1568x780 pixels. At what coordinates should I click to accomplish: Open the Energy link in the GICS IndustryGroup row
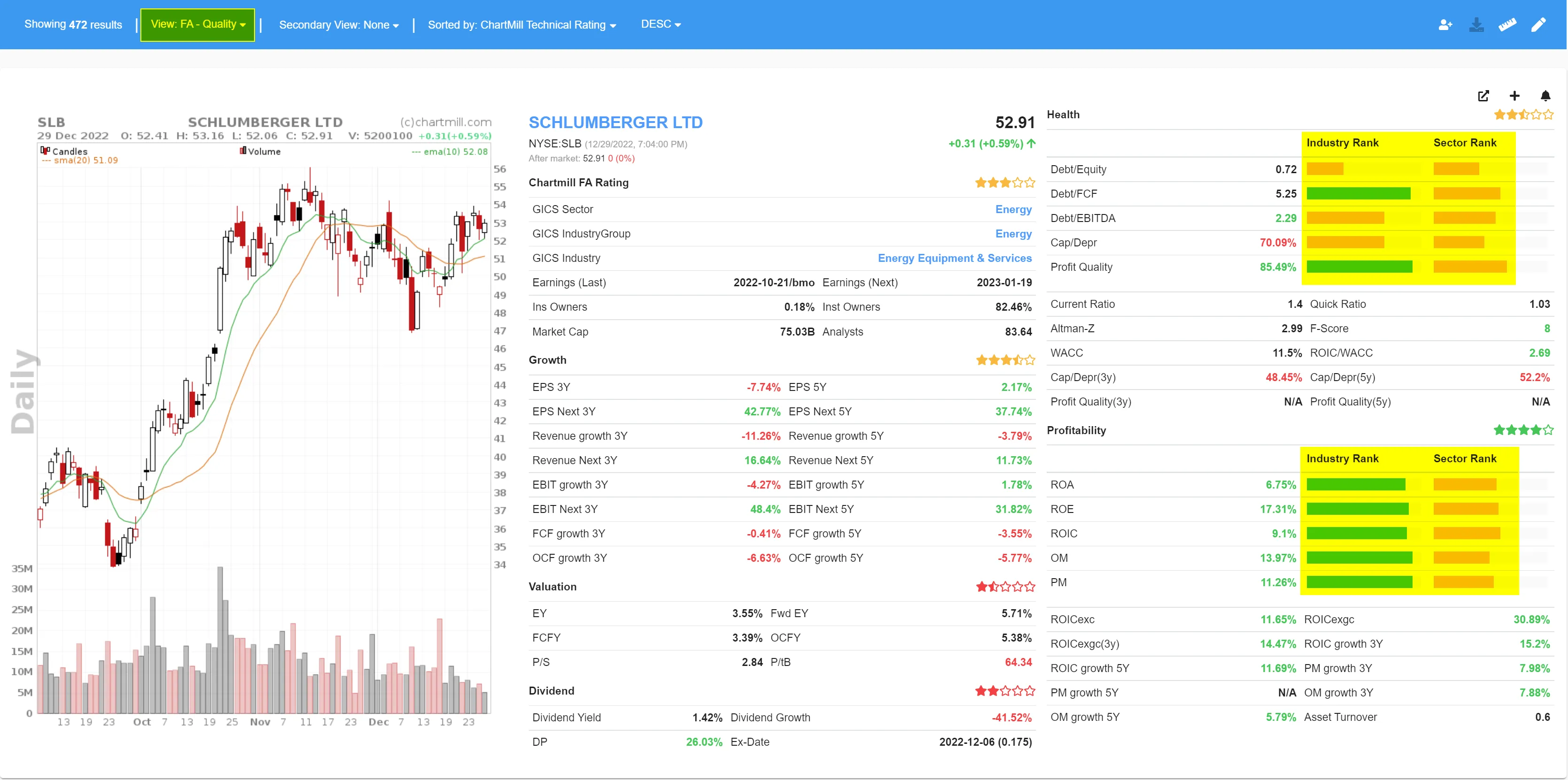[x=1013, y=234]
